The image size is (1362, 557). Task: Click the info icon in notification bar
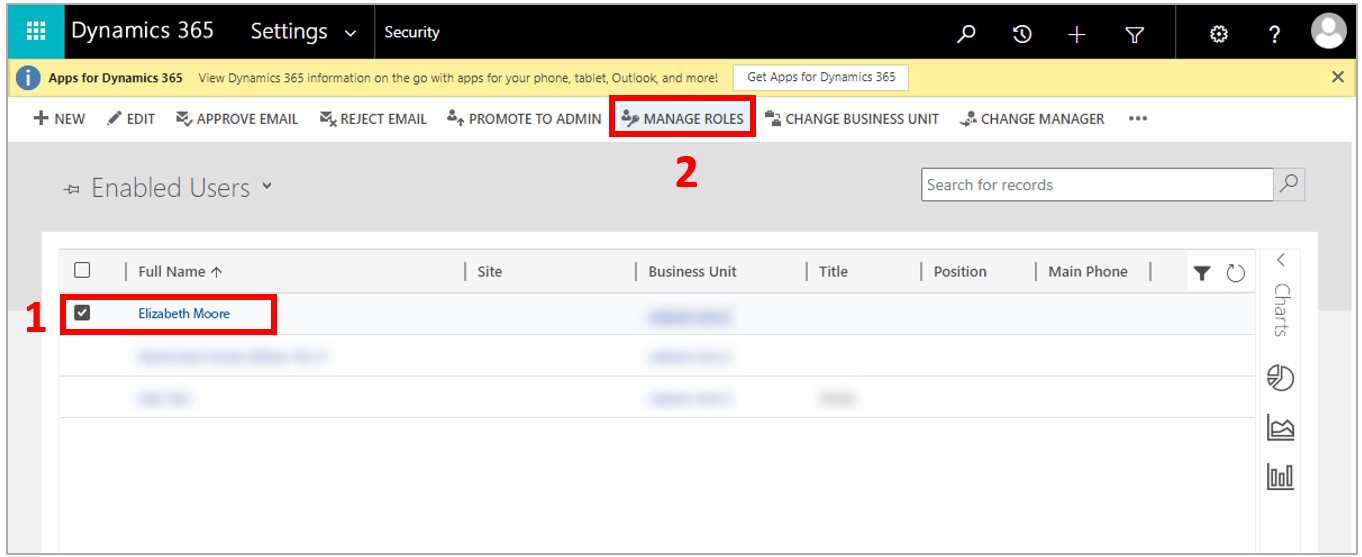tap(29, 77)
